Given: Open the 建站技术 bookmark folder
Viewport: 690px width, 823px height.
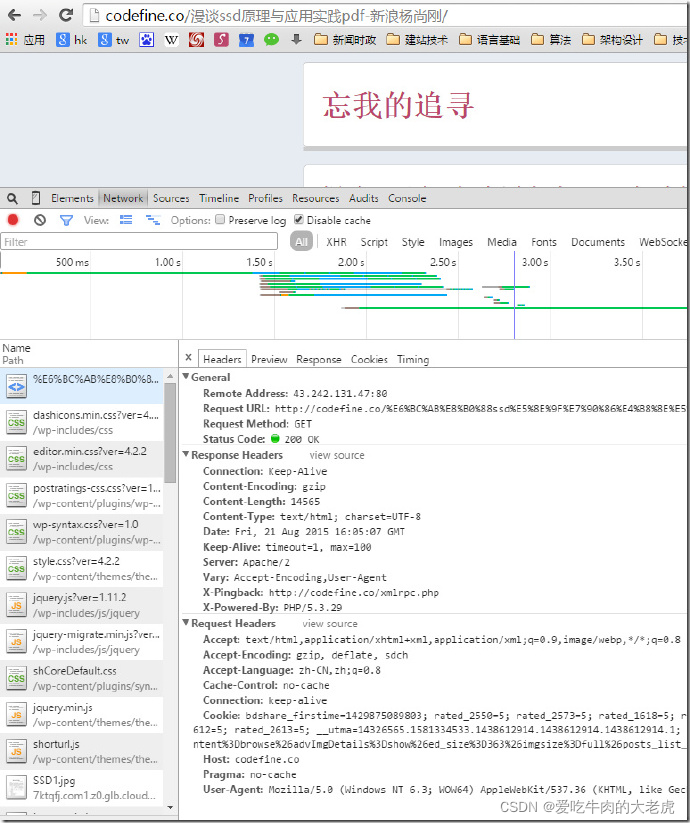Looking at the screenshot, I should (417, 39).
